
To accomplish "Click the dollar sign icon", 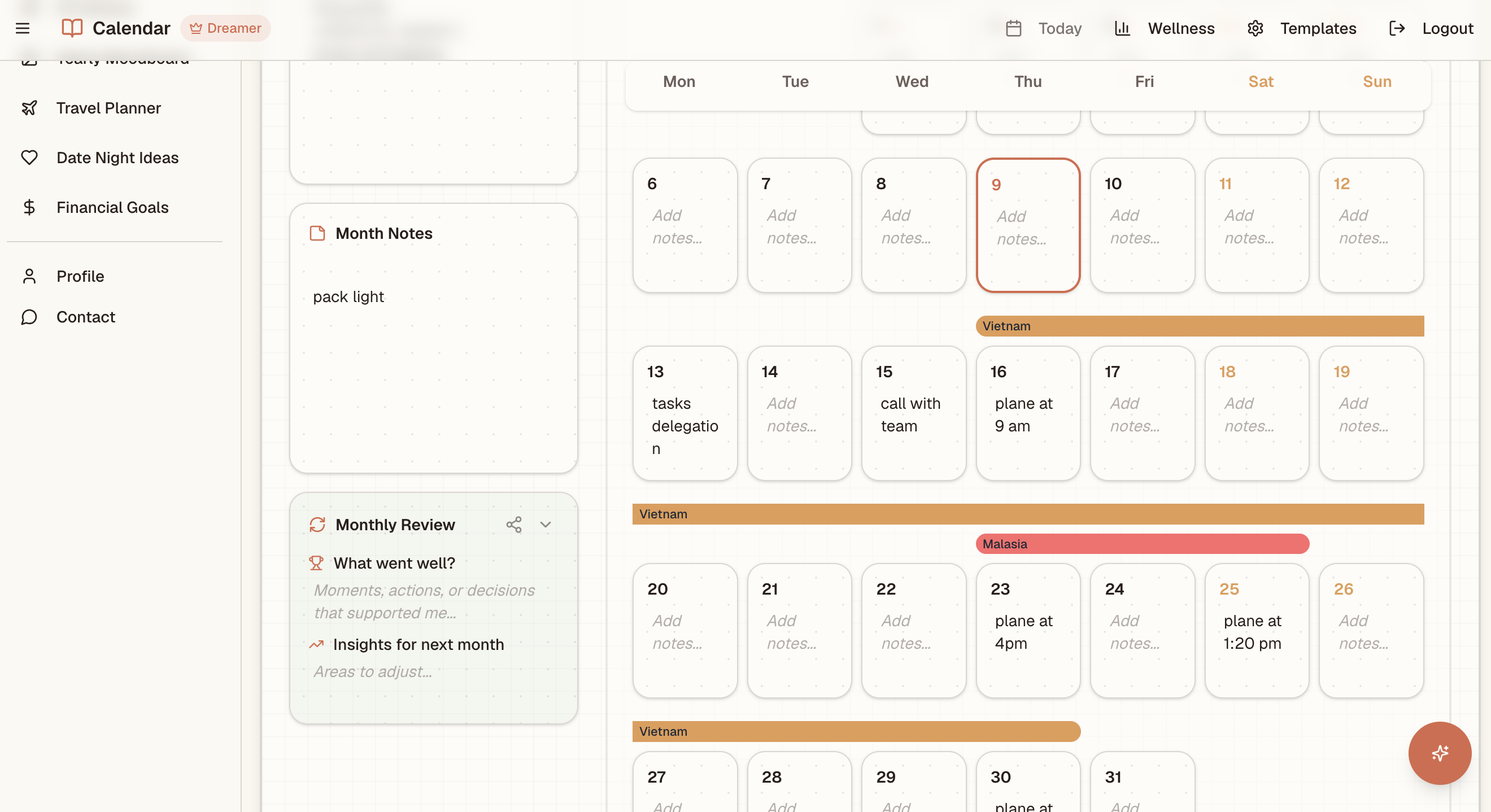I will [29, 207].
